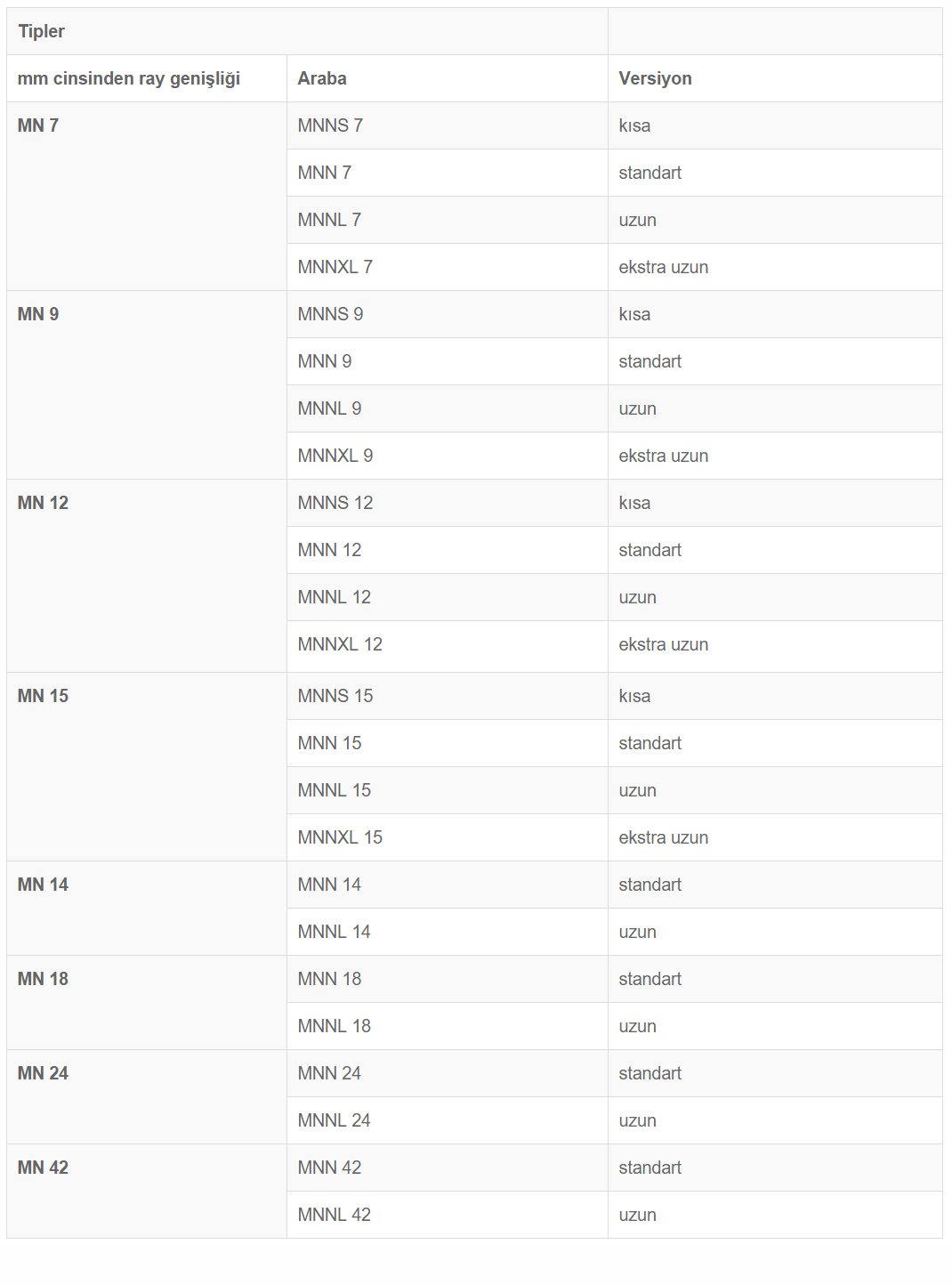Click the Versiyon column header
The height and width of the screenshot is (1285, 952).
click(x=655, y=78)
